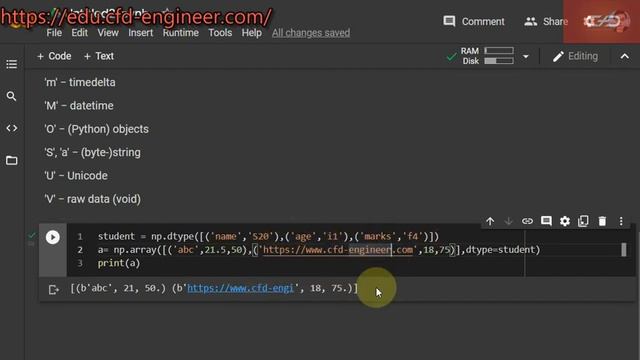Copy link to cell icon
Screen dimensions: 640x360
point(527,221)
